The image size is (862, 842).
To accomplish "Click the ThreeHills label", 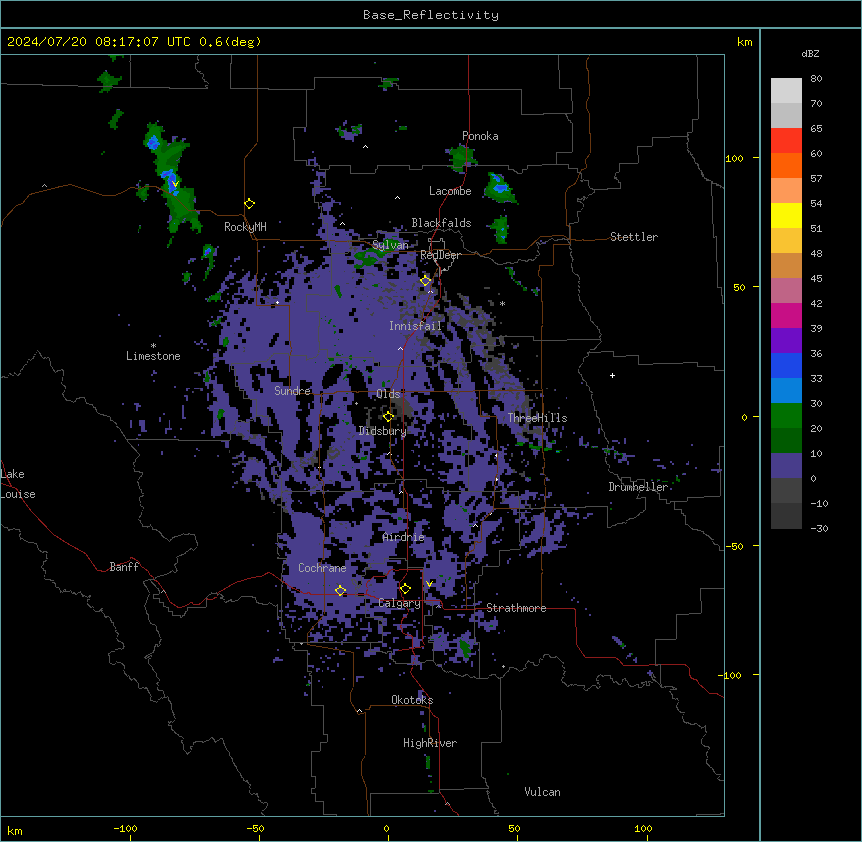I will coord(537,418).
